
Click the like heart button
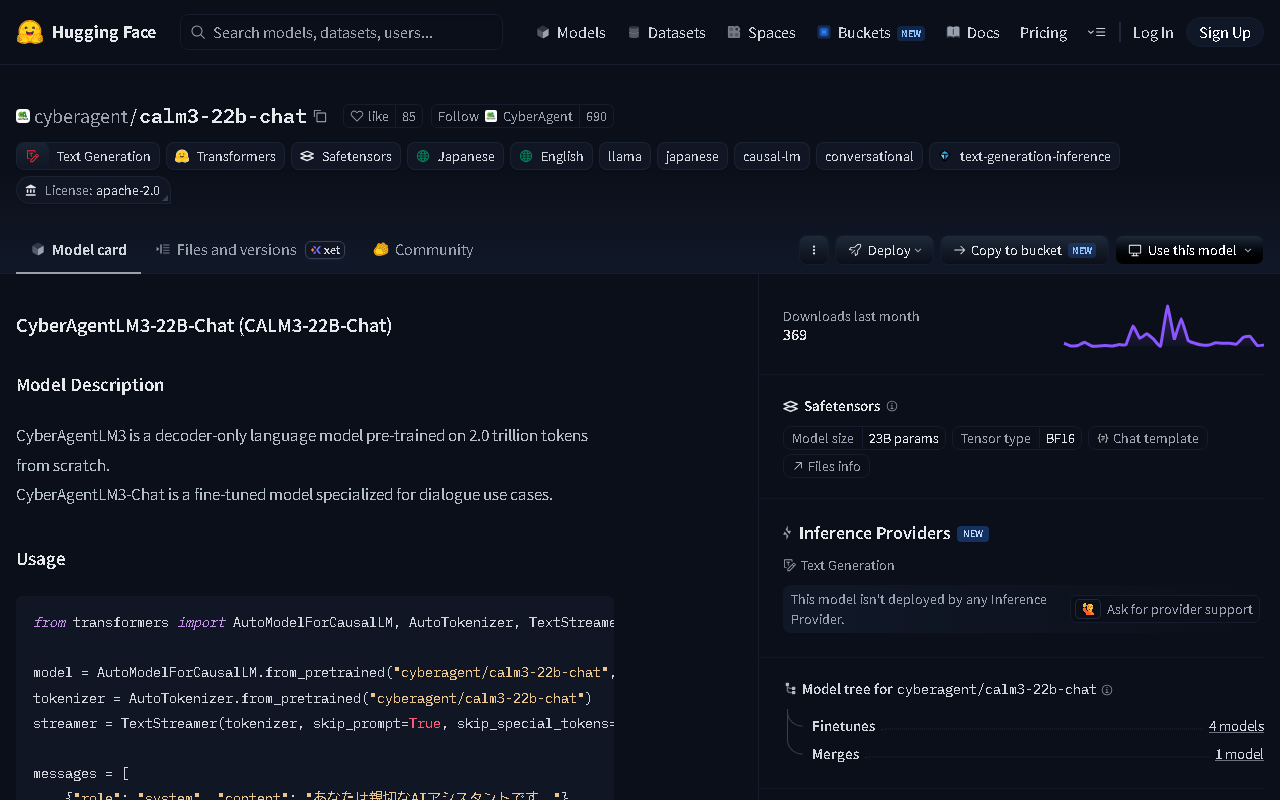(369, 116)
